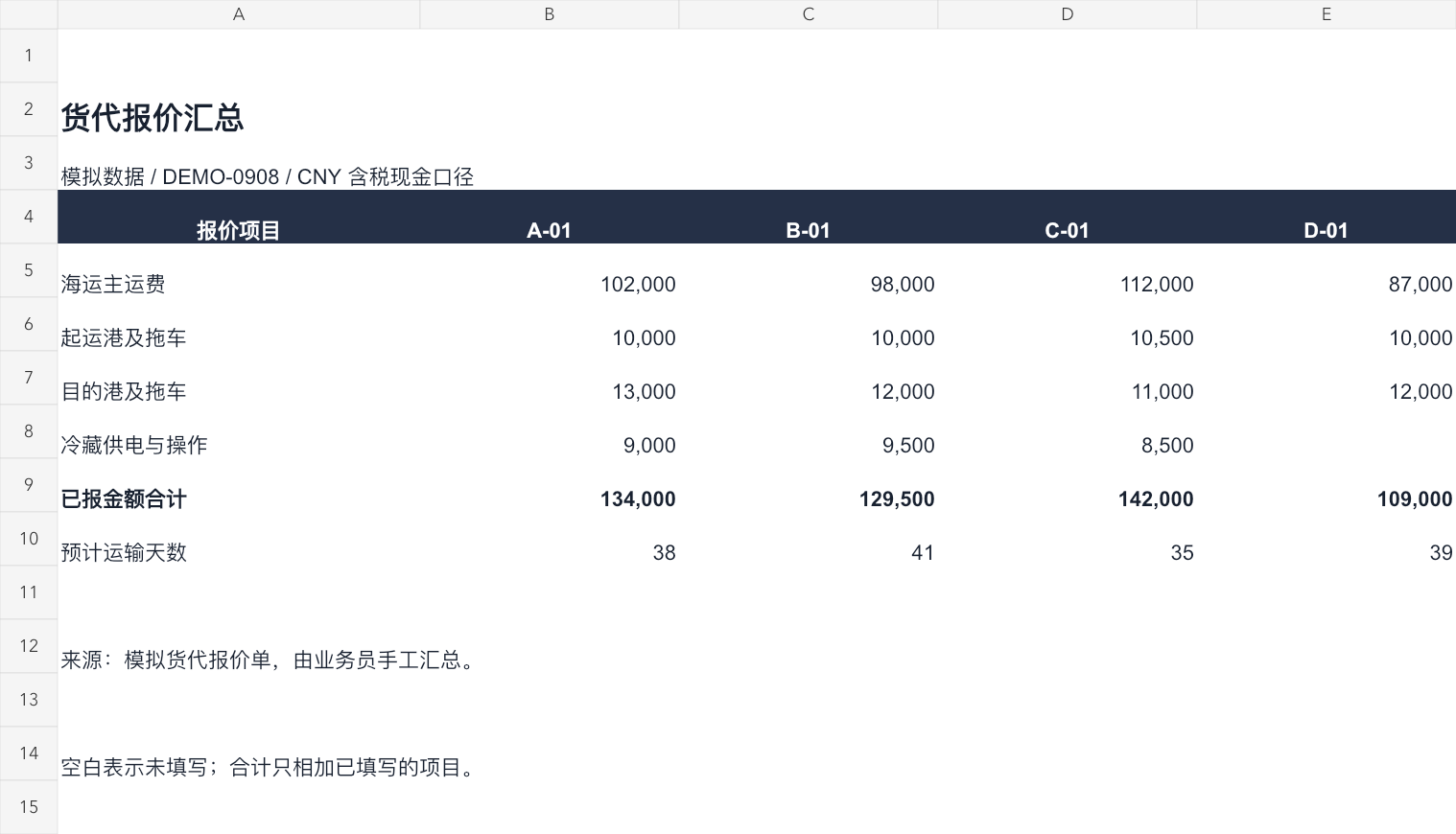This screenshot has width=1456, height=834.
Task: Select the B-01 header cell
Action: point(809,217)
